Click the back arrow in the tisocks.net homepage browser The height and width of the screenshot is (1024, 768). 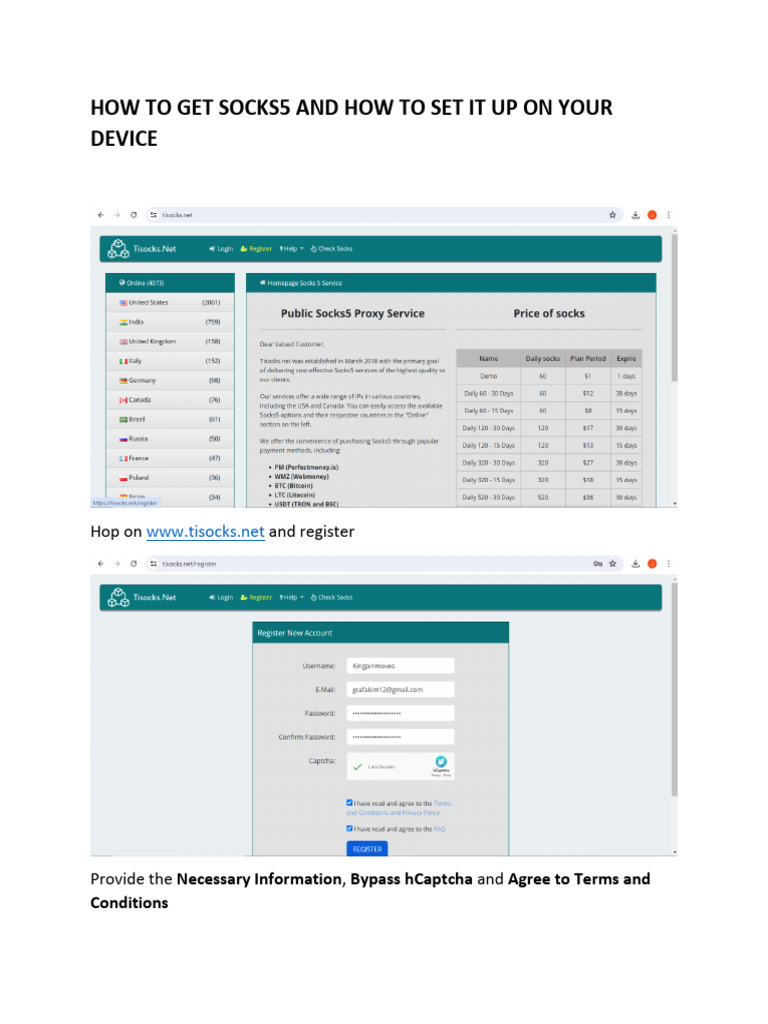(x=101, y=215)
